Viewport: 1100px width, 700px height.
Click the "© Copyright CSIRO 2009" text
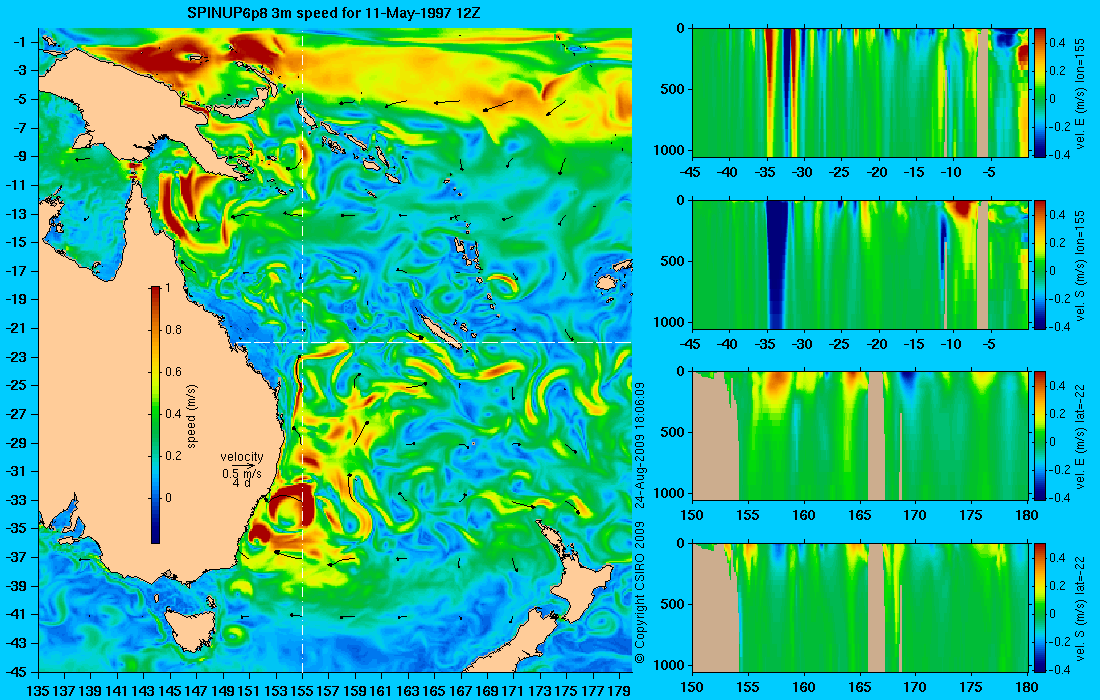[639, 594]
